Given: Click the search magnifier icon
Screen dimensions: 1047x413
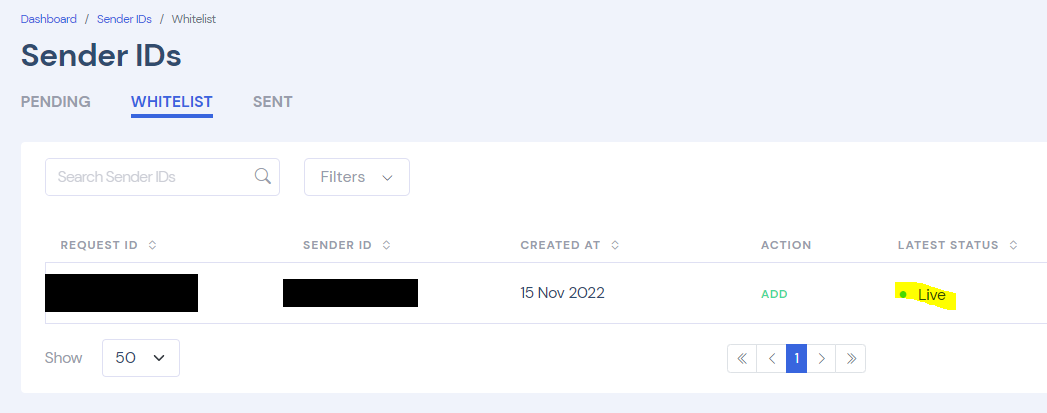Looking at the screenshot, I should click(x=263, y=176).
